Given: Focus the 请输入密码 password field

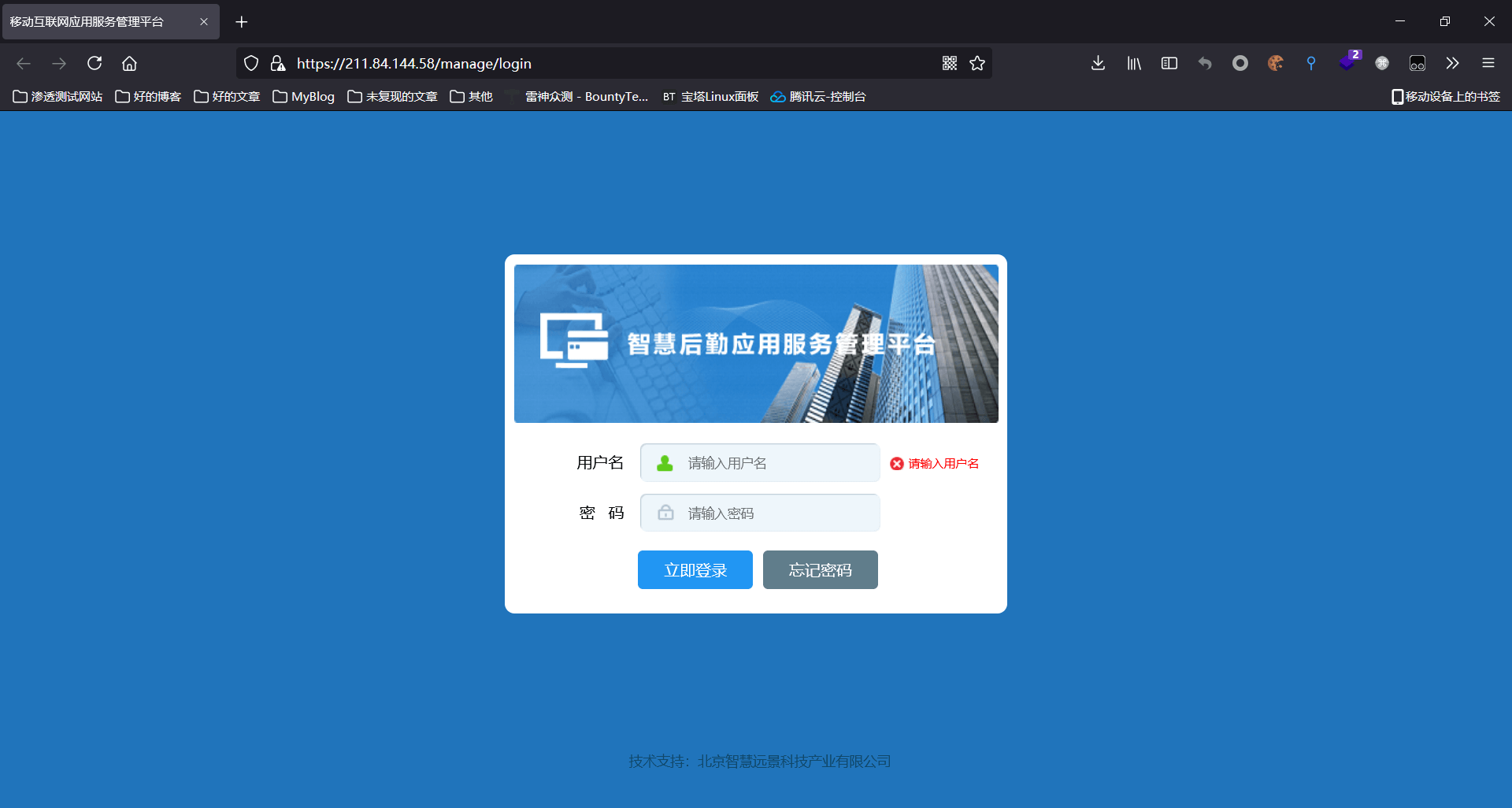Looking at the screenshot, I should coord(760,513).
